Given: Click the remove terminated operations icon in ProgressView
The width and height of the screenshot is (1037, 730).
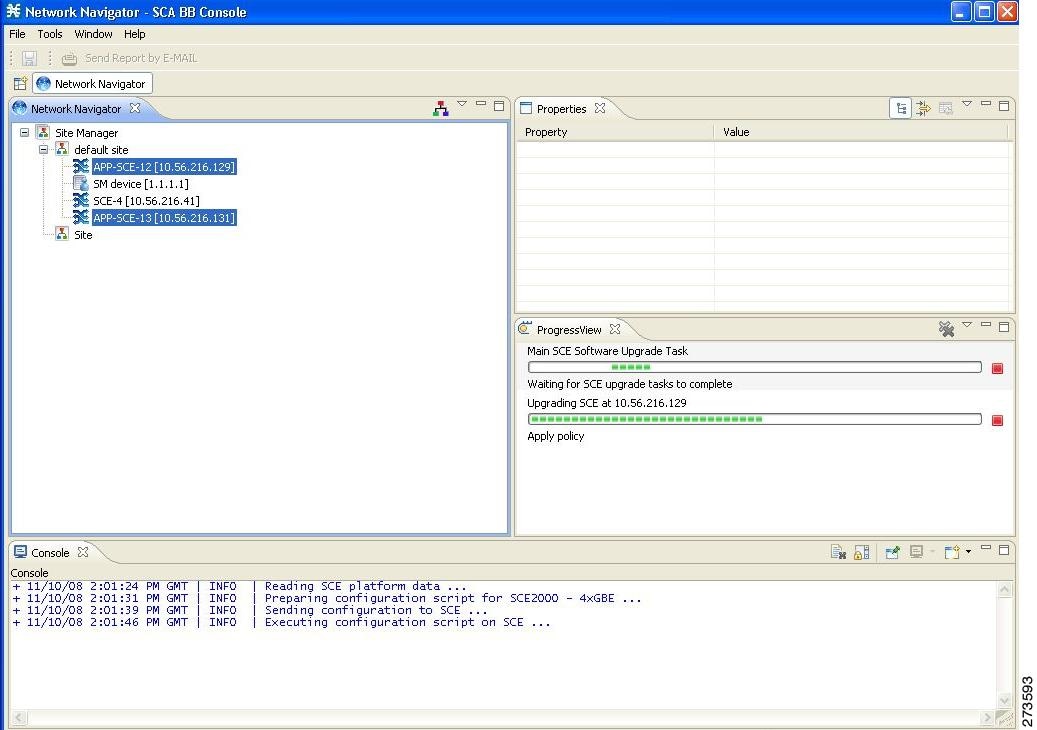Looking at the screenshot, I should (947, 327).
